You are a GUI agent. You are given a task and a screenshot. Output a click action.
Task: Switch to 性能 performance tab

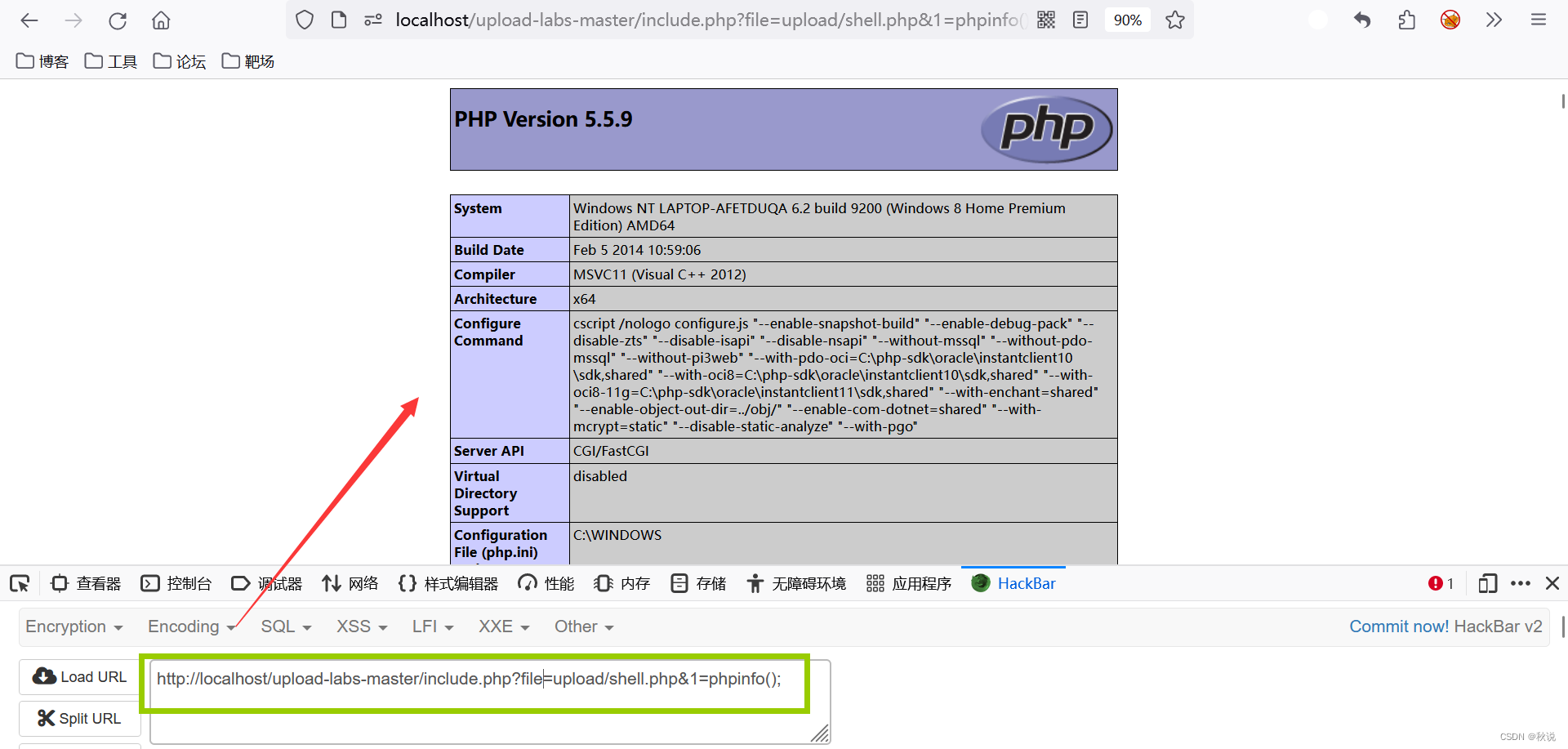546,583
